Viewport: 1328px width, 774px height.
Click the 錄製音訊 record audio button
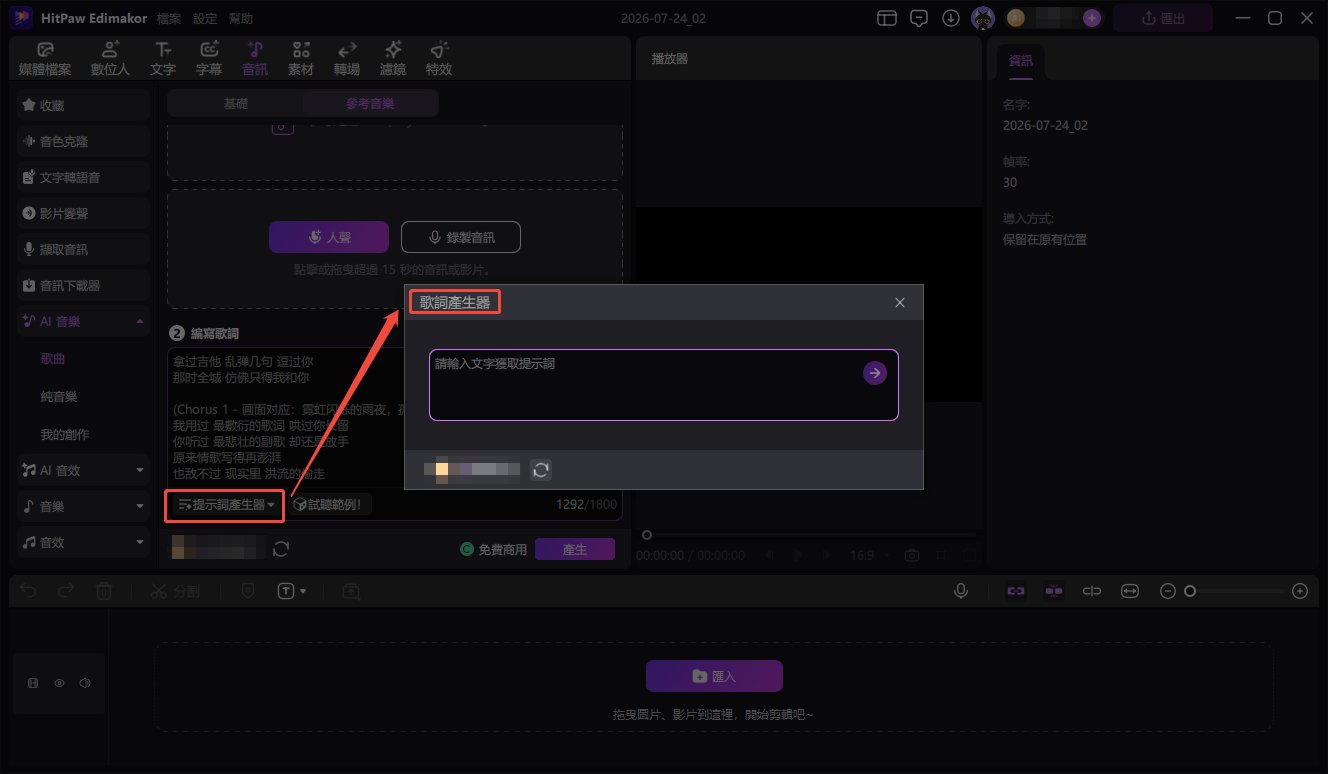(461, 237)
